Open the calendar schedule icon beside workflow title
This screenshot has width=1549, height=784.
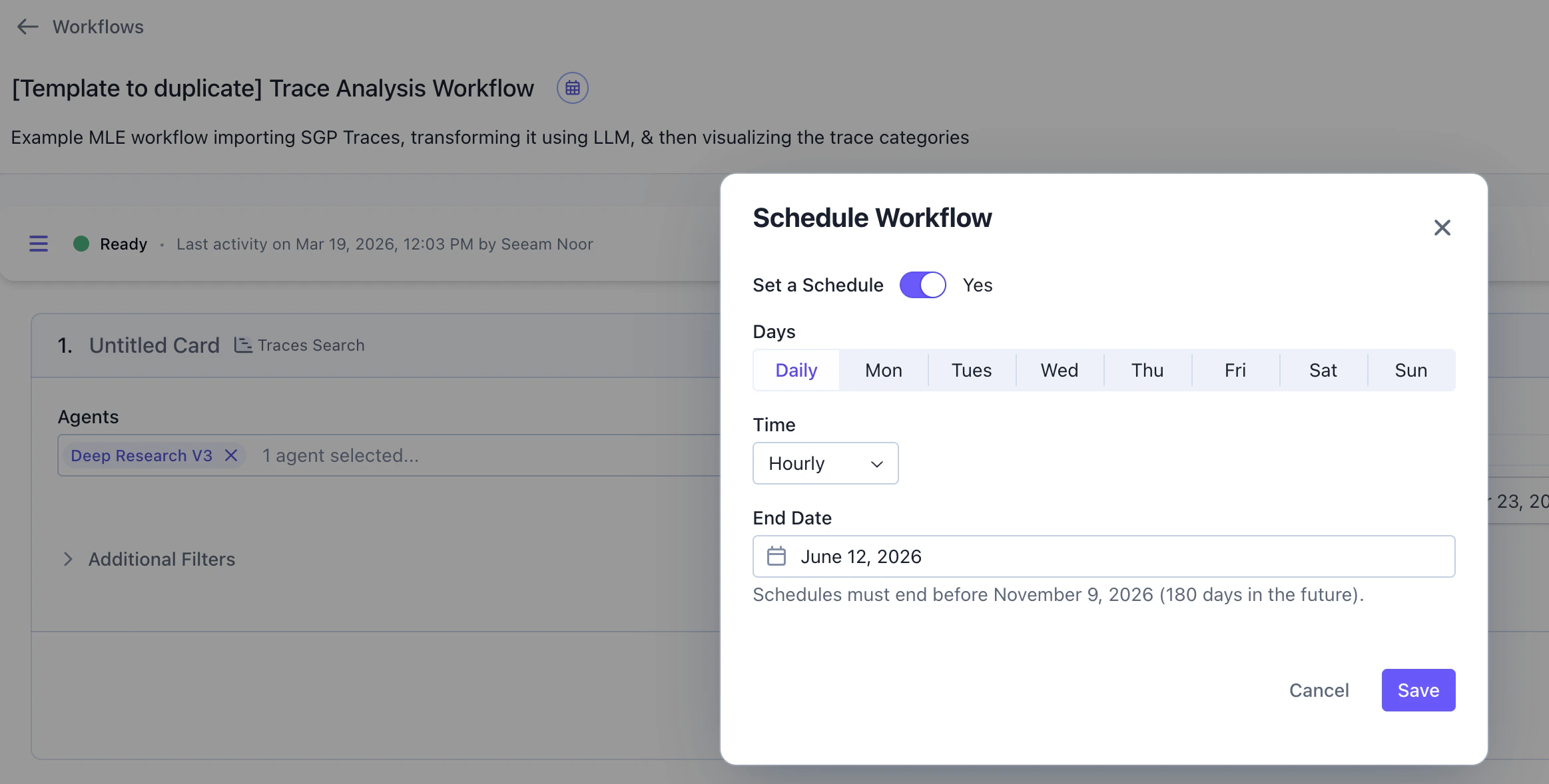(x=572, y=88)
